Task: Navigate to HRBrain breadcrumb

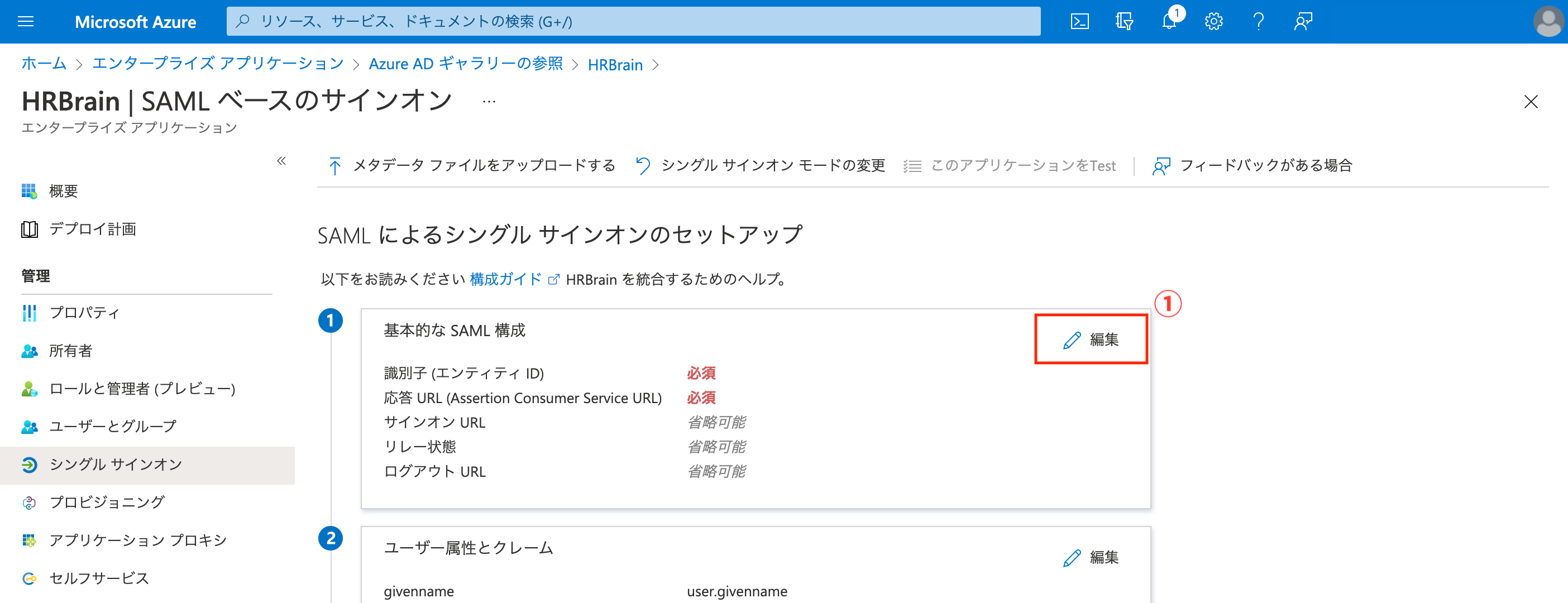Action: pyautogui.click(x=615, y=65)
